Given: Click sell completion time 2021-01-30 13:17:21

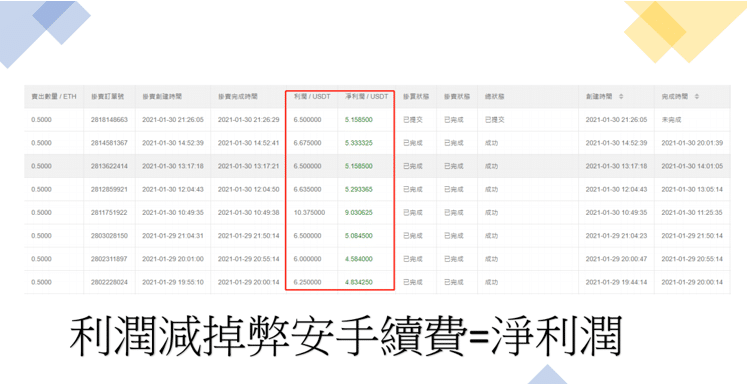Looking at the screenshot, I should 249,166.
